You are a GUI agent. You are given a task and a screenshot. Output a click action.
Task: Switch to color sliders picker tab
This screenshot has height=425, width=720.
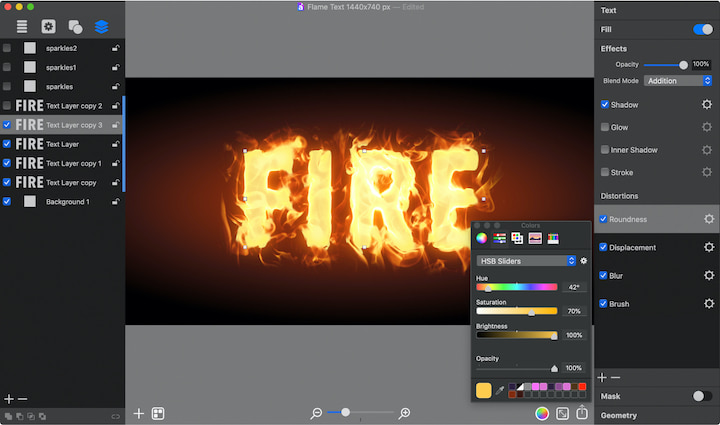[499, 238]
